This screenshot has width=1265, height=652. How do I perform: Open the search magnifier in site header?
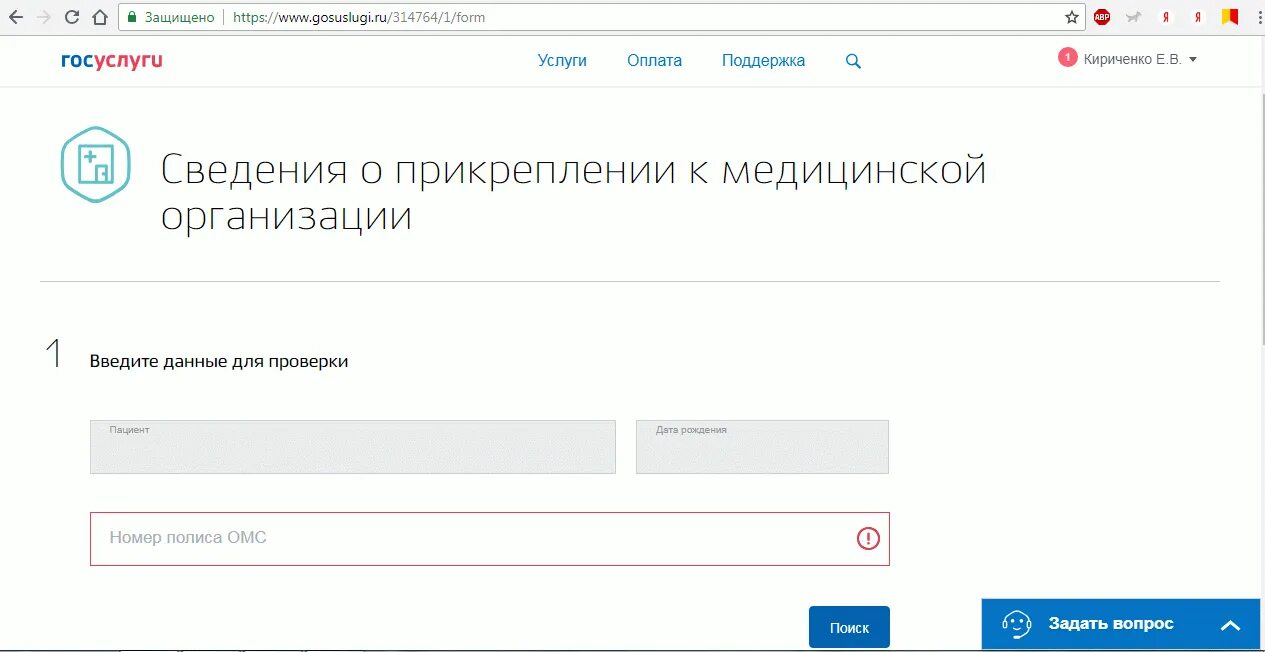click(853, 61)
